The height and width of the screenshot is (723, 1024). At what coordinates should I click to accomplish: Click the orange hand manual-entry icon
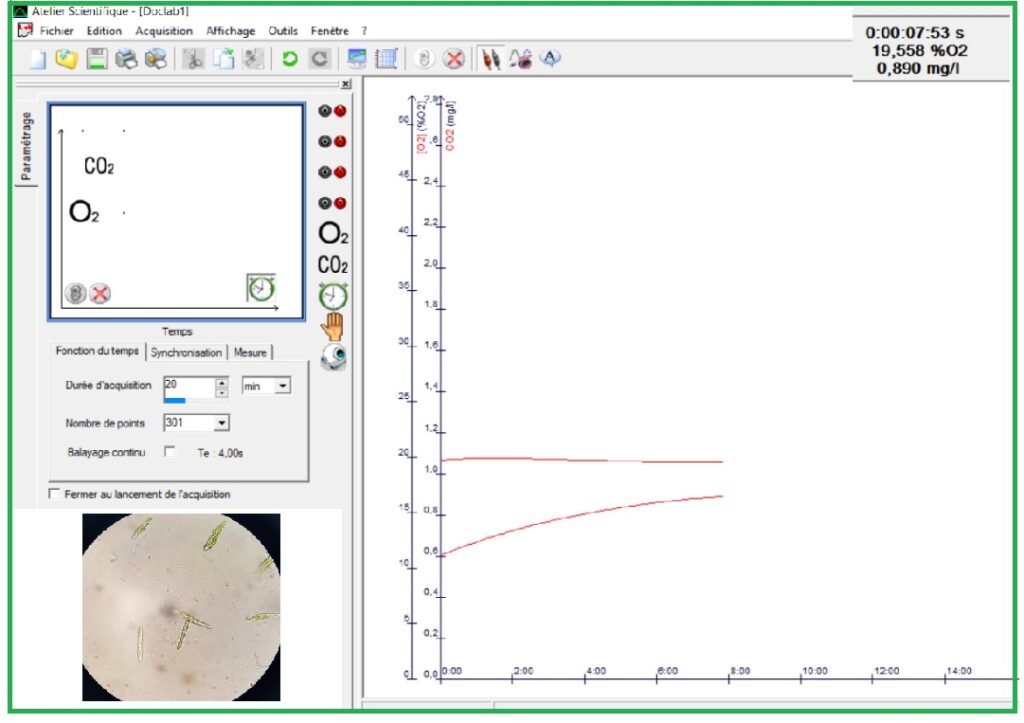pos(333,327)
